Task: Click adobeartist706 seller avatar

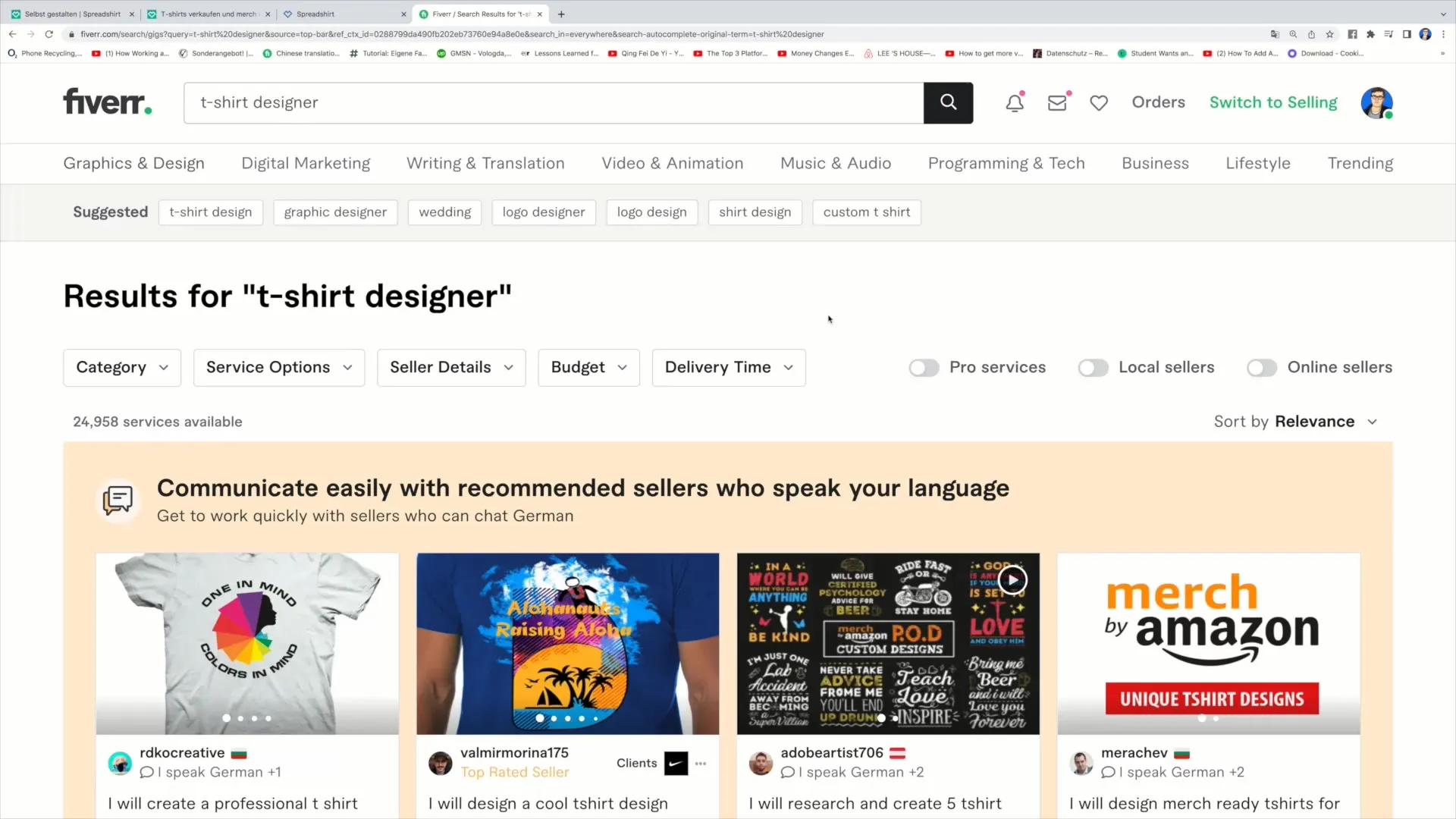Action: tap(761, 762)
